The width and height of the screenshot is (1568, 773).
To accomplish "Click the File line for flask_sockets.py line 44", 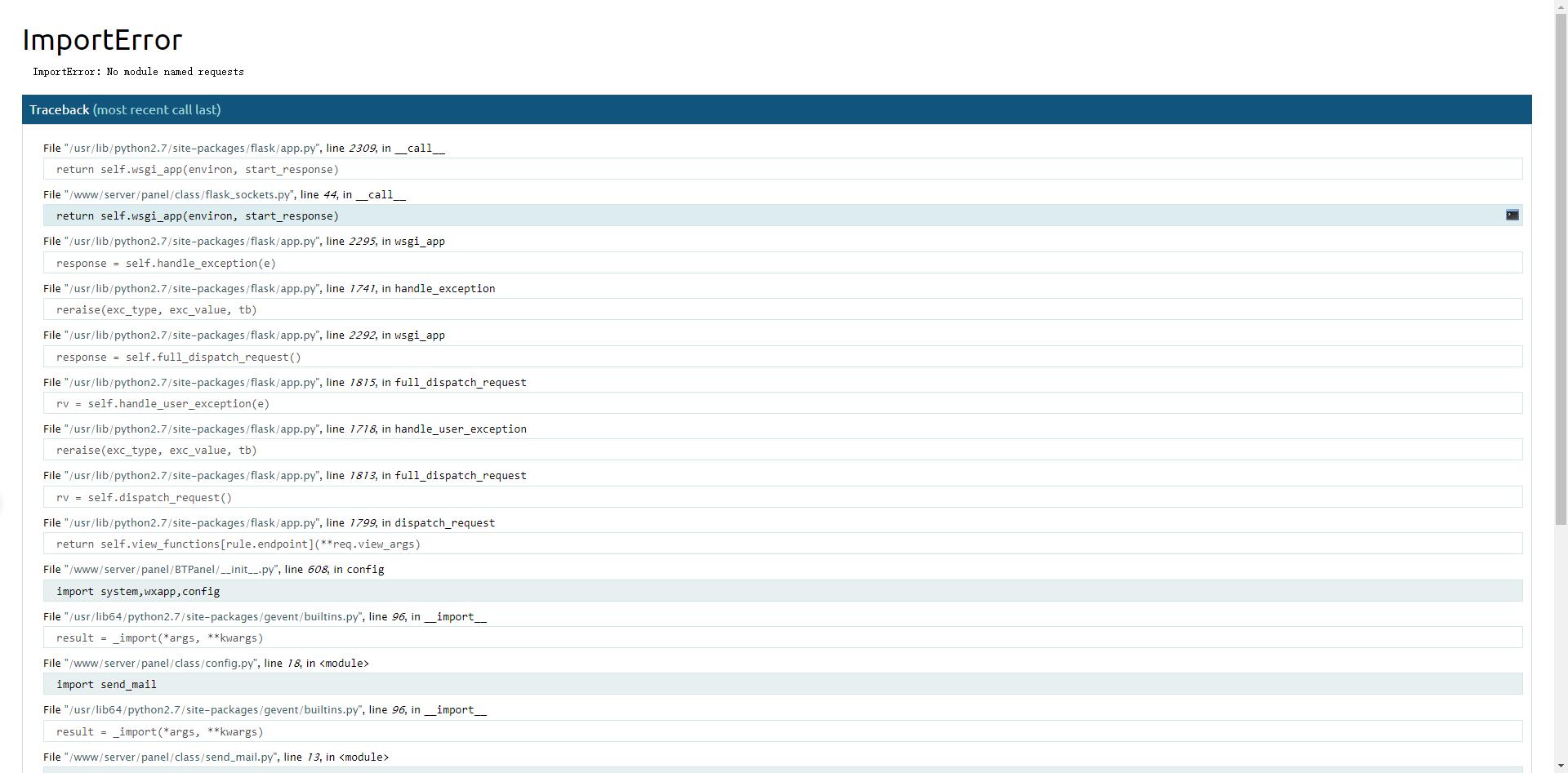I will pyautogui.click(x=225, y=194).
